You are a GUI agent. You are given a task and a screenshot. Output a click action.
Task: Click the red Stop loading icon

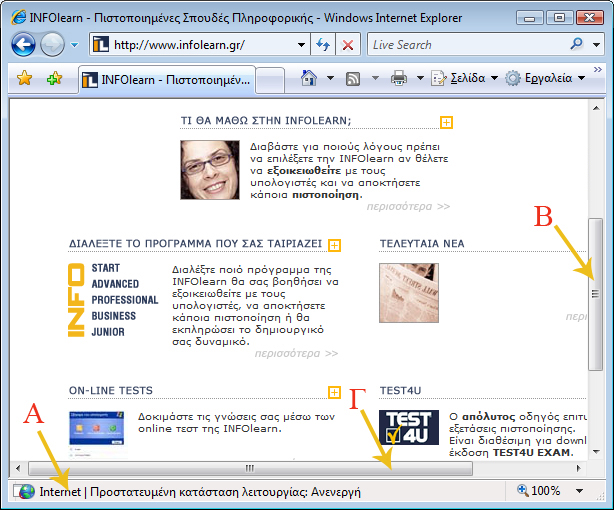(x=348, y=45)
